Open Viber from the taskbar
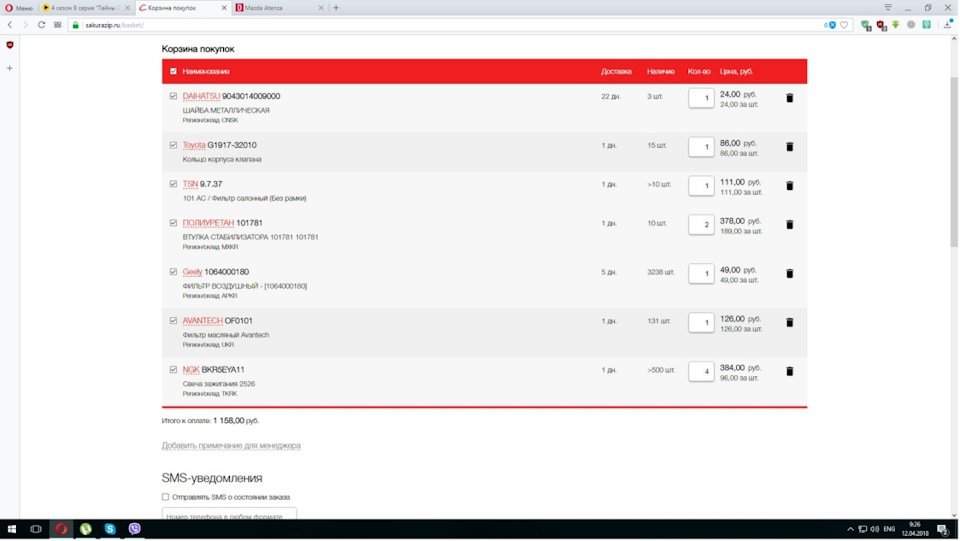The height and width of the screenshot is (541, 960). pos(135,529)
